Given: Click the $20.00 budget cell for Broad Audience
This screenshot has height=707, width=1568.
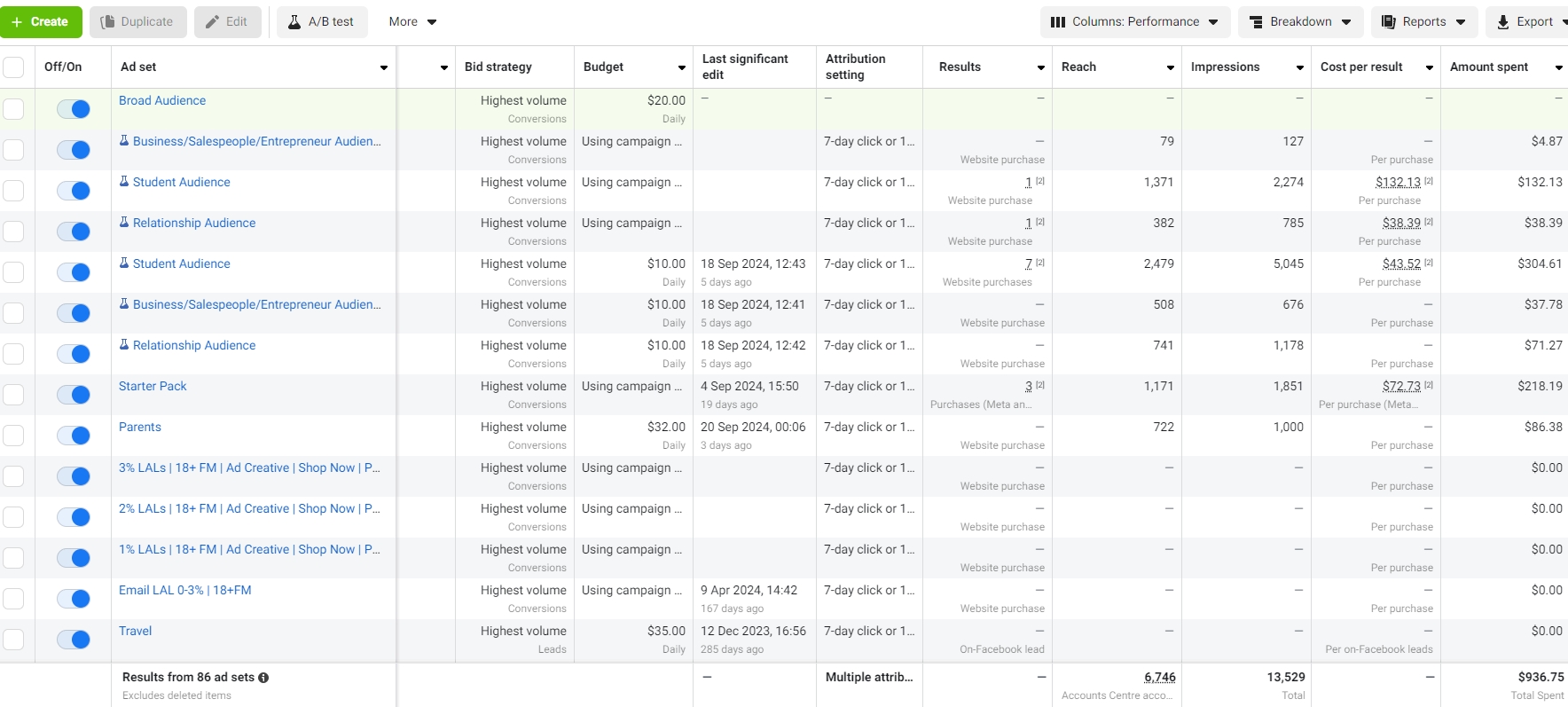Looking at the screenshot, I should click(666, 101).
